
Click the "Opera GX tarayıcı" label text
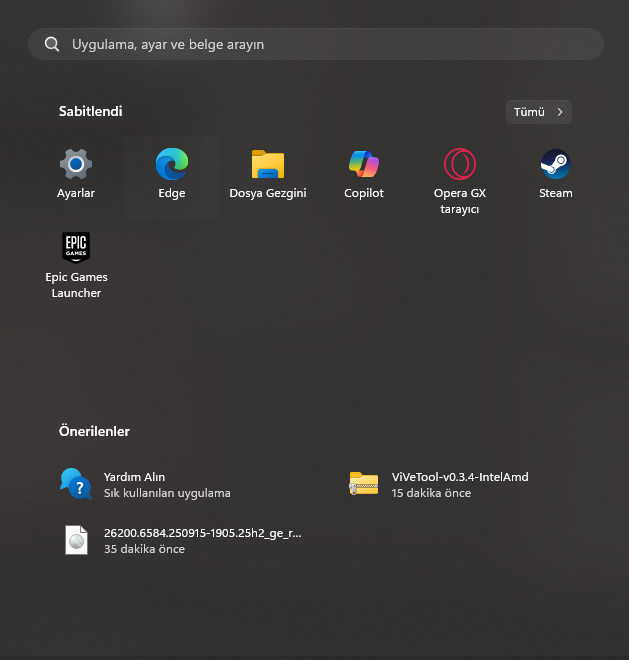click(x=460, y=201)
